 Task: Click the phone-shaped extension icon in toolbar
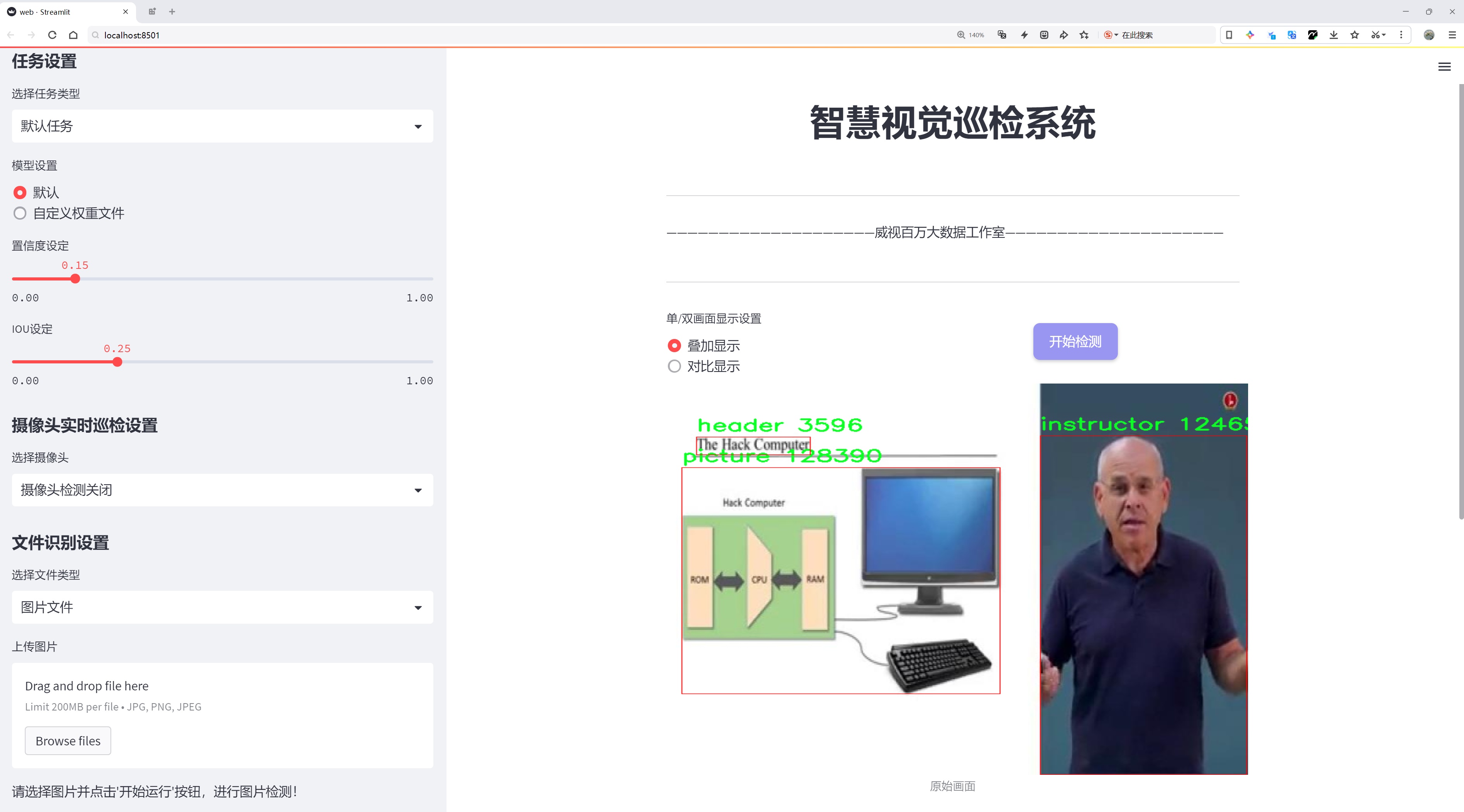click(1229, 34)
